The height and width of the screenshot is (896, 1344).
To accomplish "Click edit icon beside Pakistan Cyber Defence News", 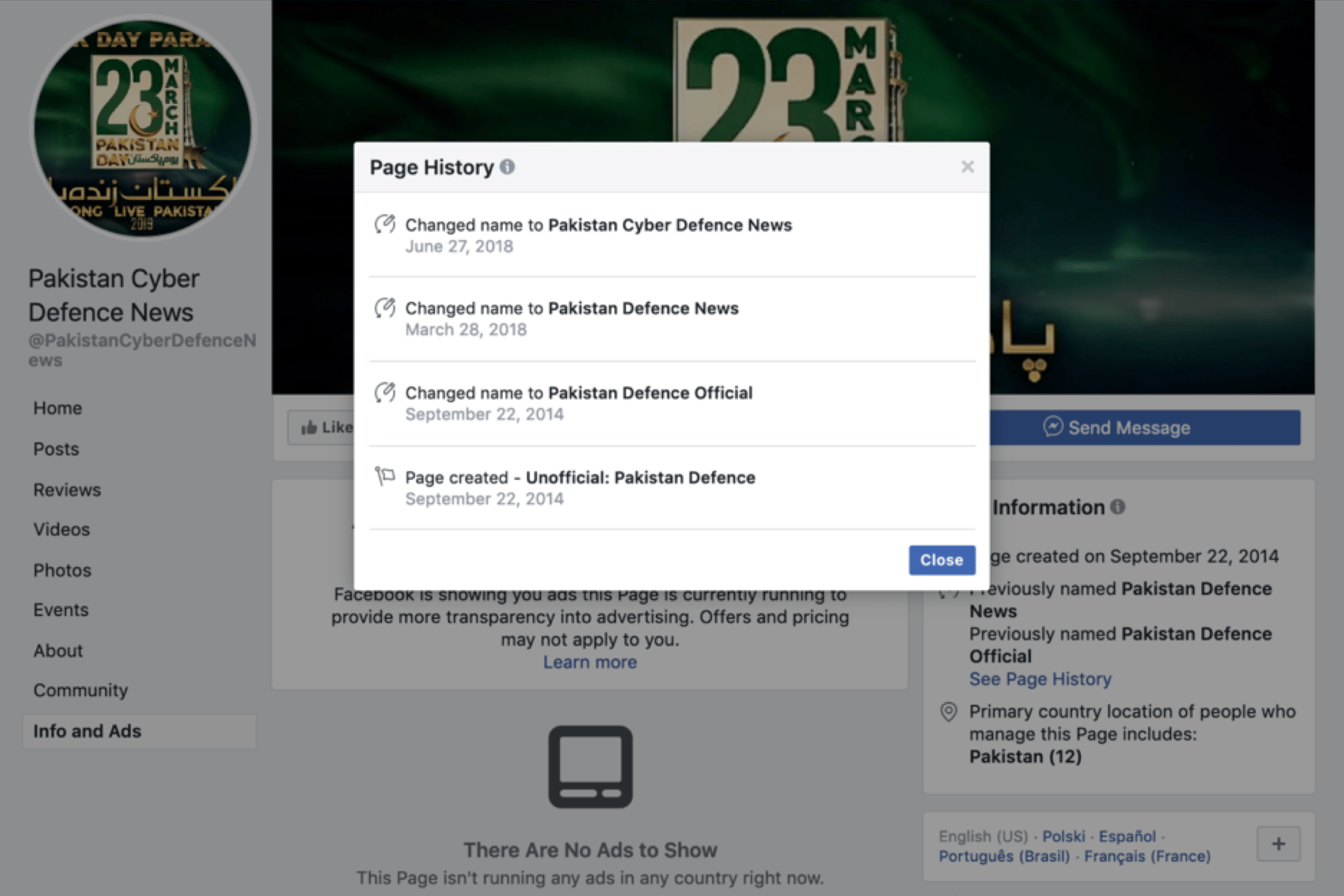I will tap(385, 224).
